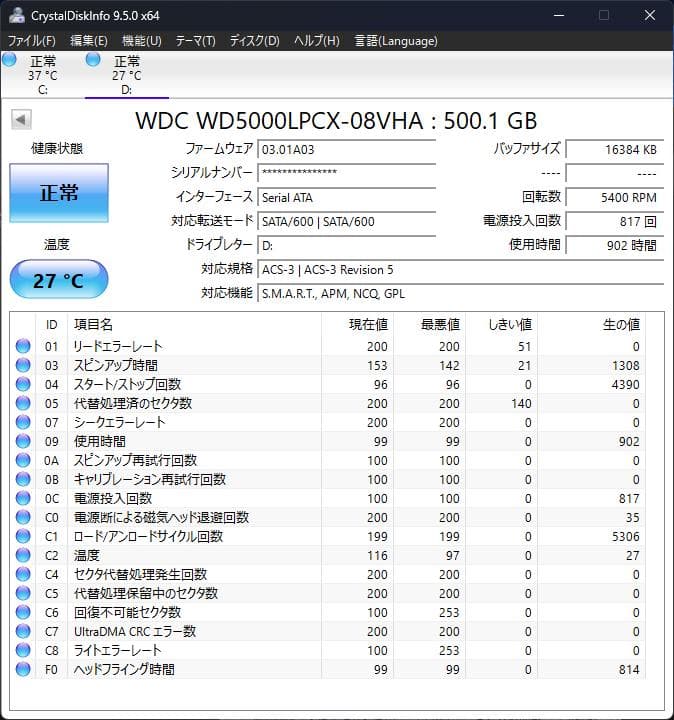The width and height of the screenshot is (674, 720).
Task: Click the CrystalDiskInfo app icon in title bar
Action: click(17, 15)
